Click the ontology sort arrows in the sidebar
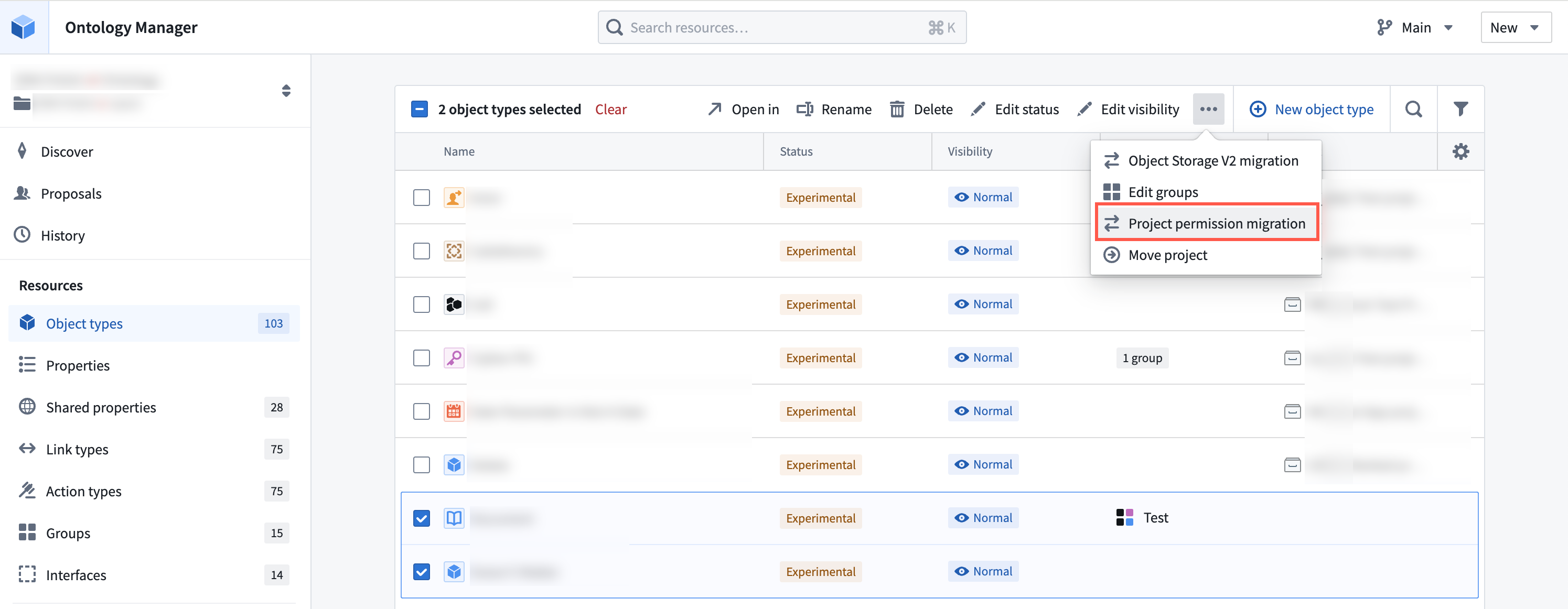 click(x=285, y=91)
